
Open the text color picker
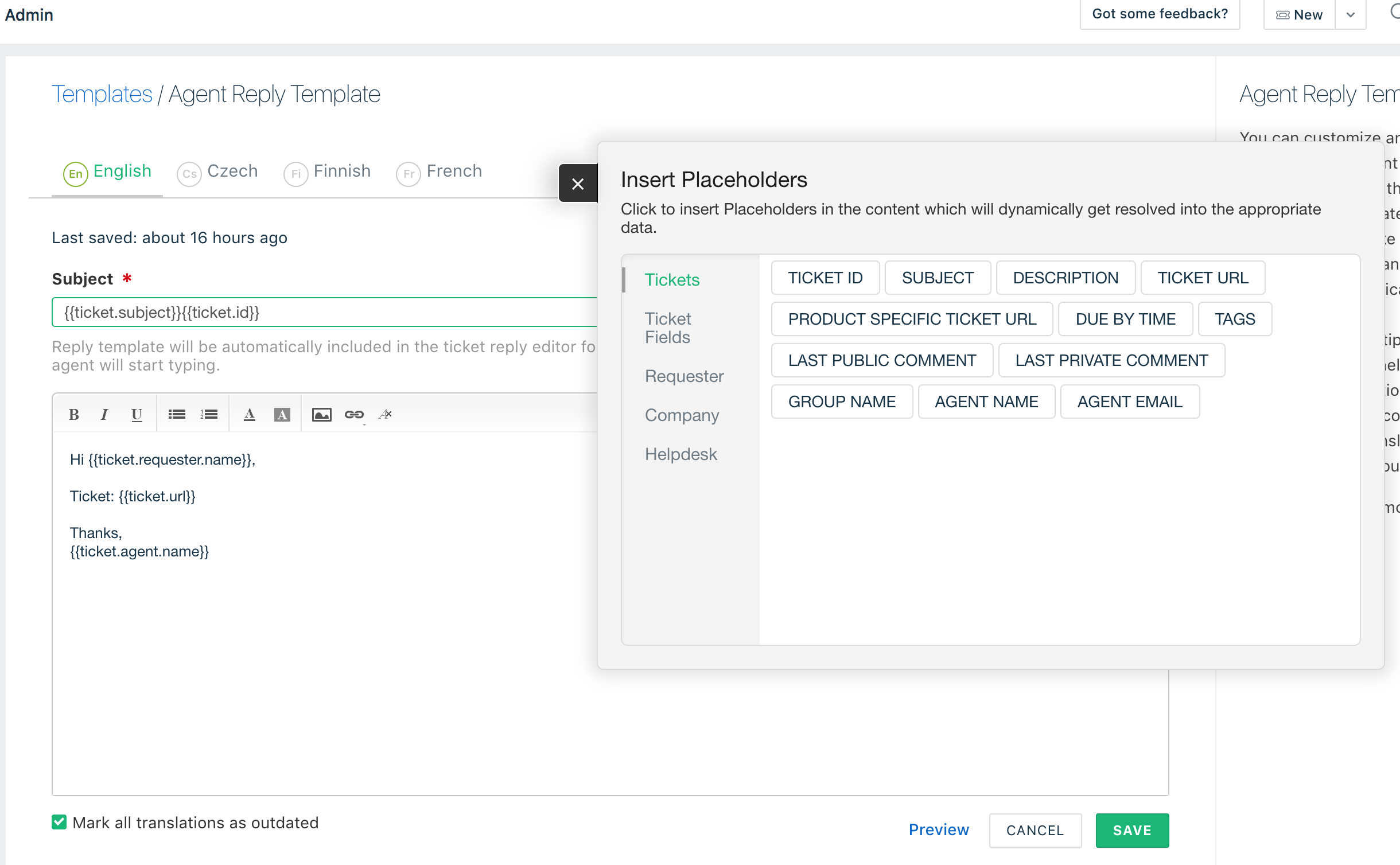[249, 414]
